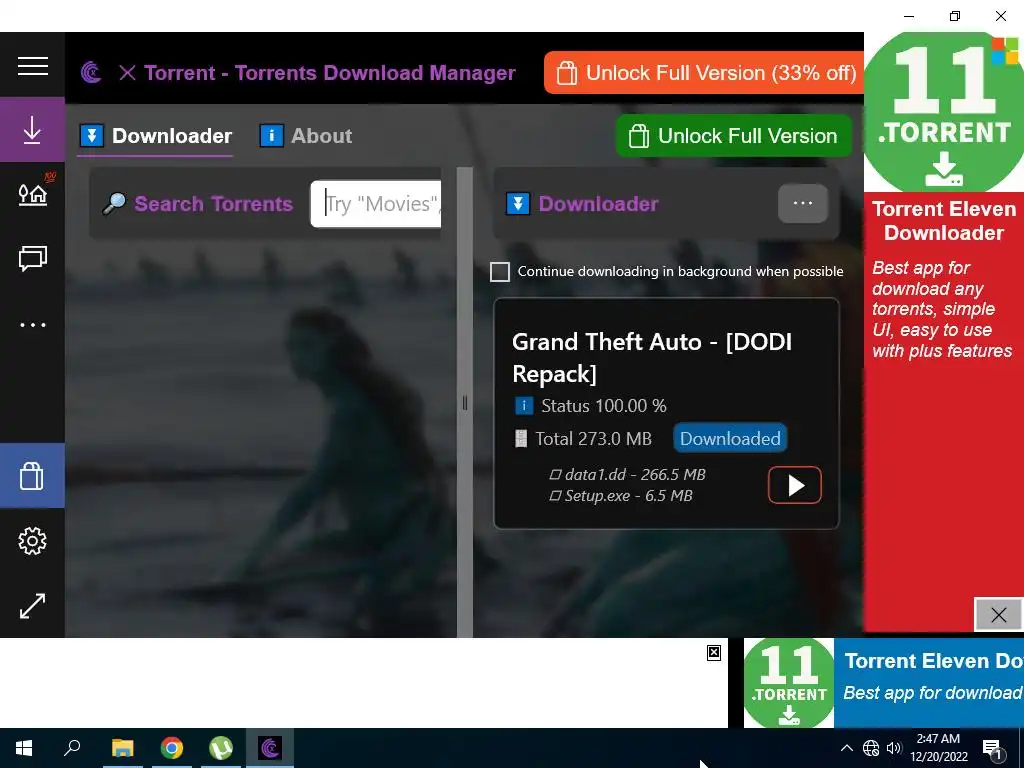Open the home sidebar icon with 100 badge
1024x768 pixels.
[x=33, y=194]
